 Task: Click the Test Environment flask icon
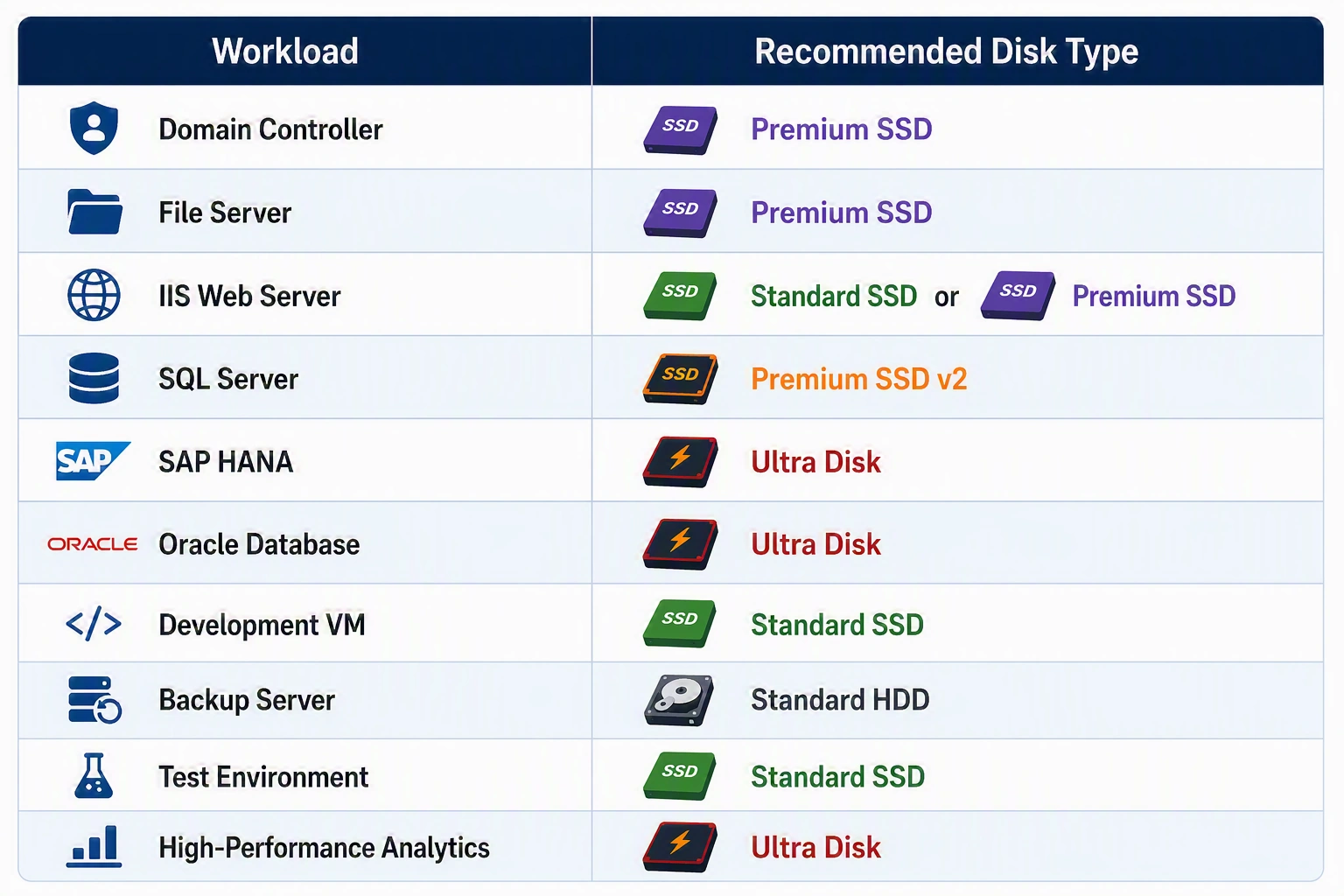94,776
